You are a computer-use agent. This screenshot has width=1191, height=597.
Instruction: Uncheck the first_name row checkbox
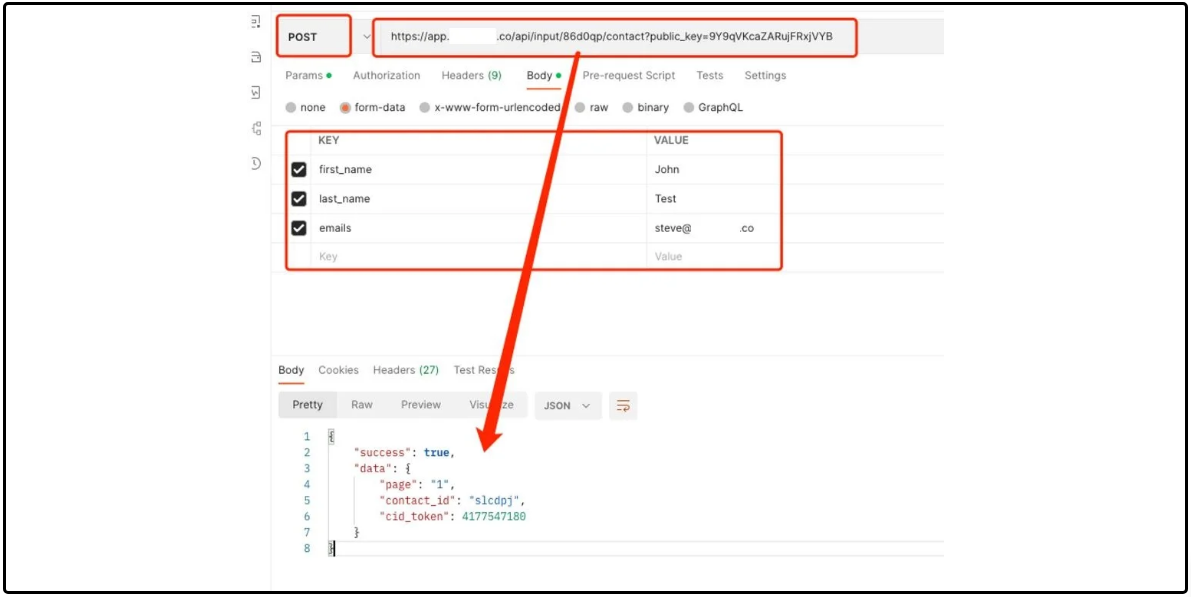(x=297, y=169)
